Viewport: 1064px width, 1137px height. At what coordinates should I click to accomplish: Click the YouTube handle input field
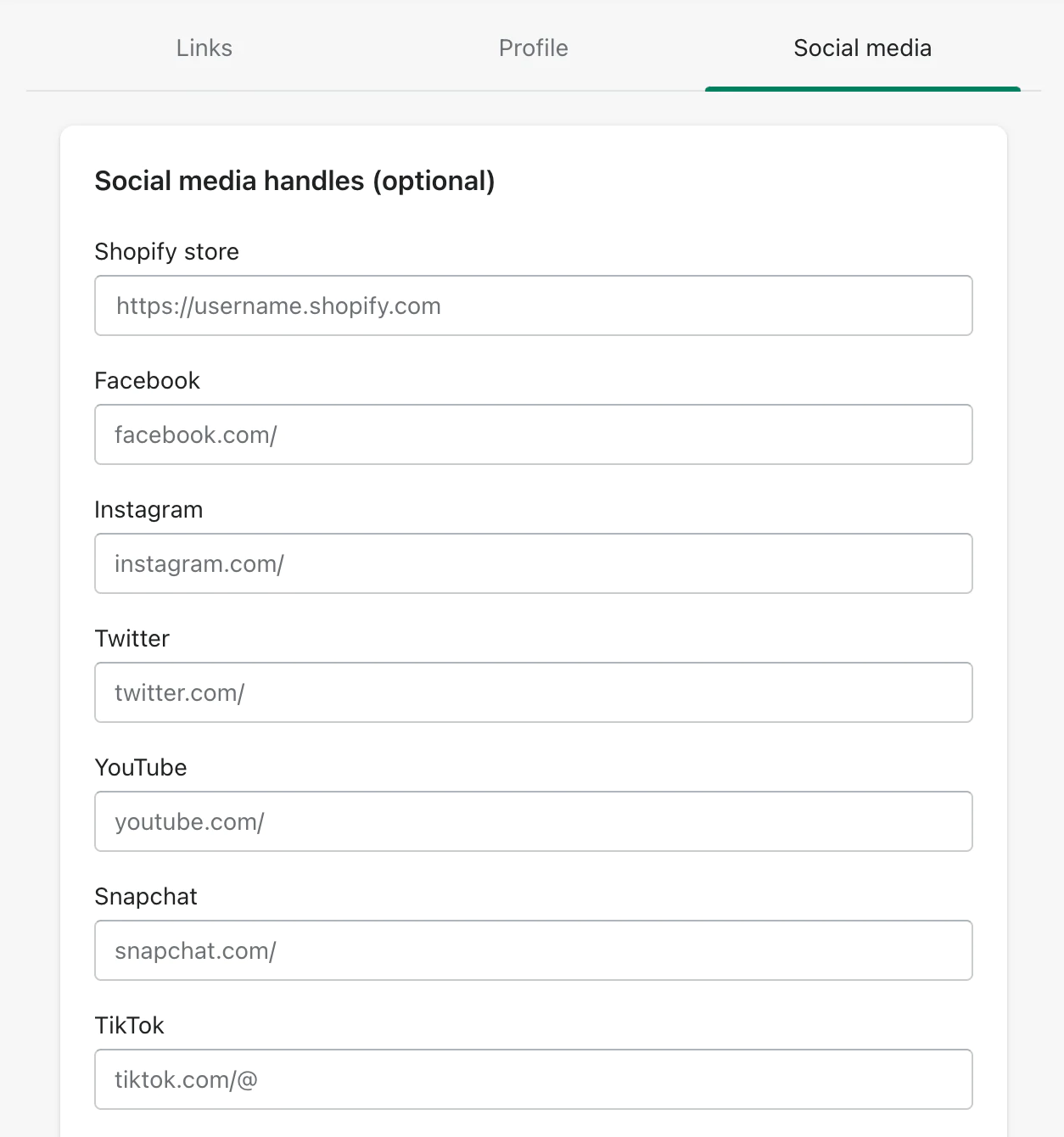tap(533, 821)
